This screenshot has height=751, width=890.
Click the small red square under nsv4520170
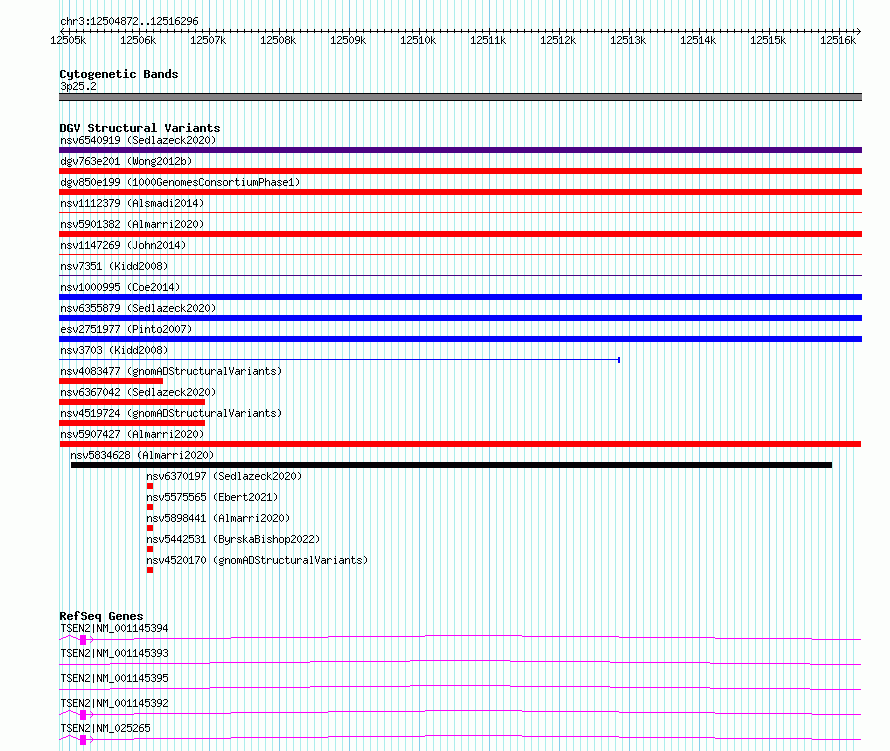coord(150,570)
